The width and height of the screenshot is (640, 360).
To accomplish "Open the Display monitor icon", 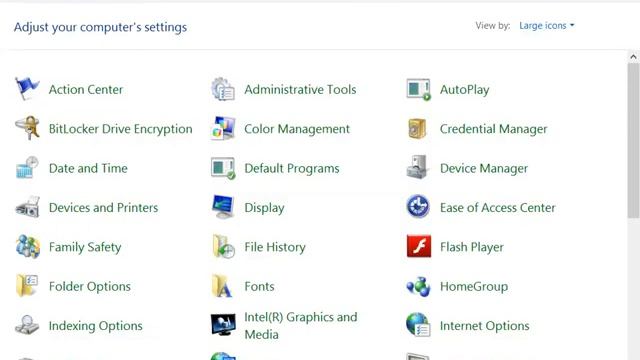I will 223,207.
